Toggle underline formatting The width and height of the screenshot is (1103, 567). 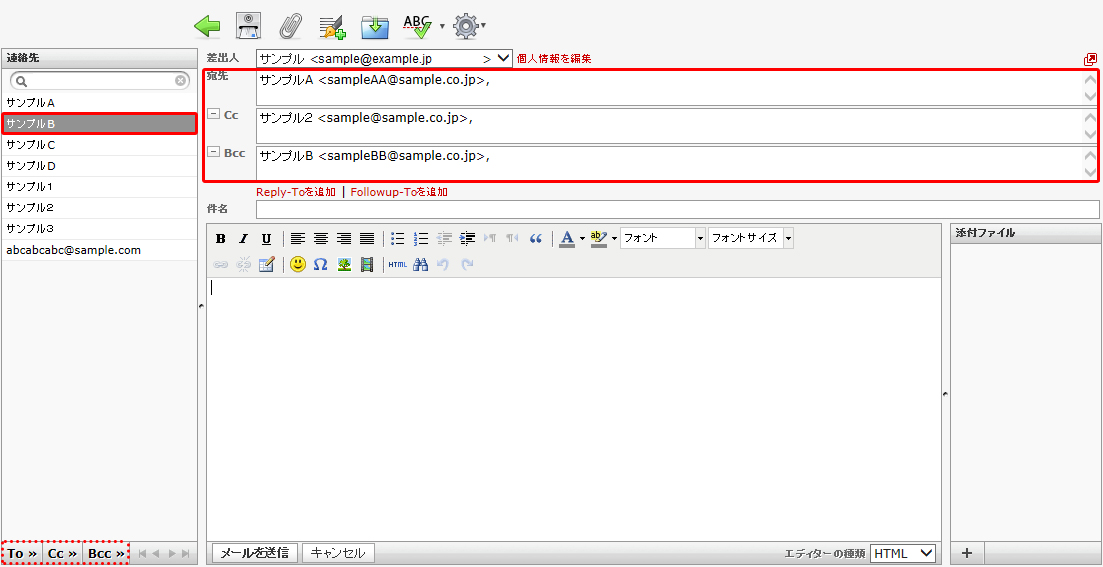pos(266,238)
